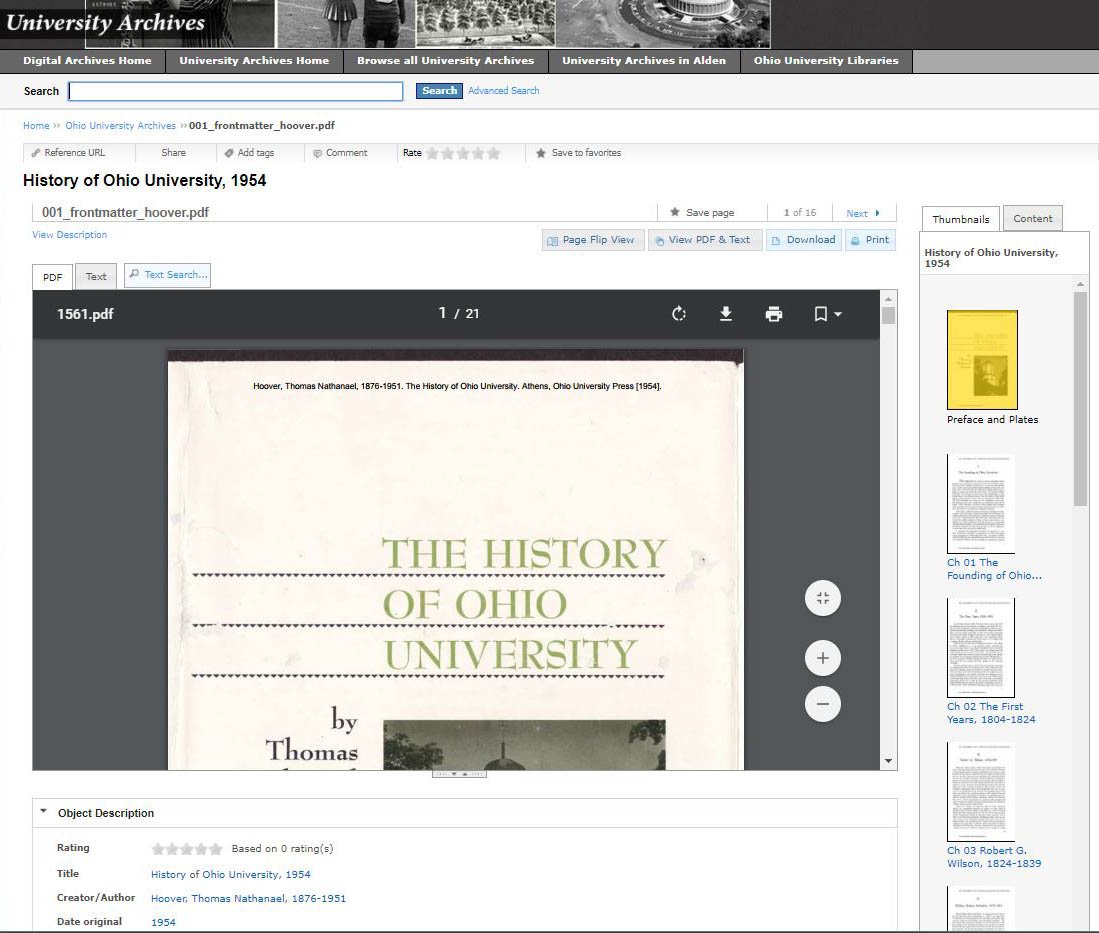Rate item with the third star
The width and height of the screenshot is (1099, 933).
tap(463, 153)
